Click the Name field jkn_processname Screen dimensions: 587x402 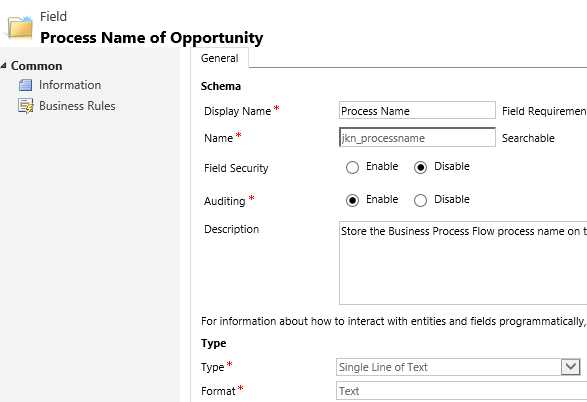(417, 137)
